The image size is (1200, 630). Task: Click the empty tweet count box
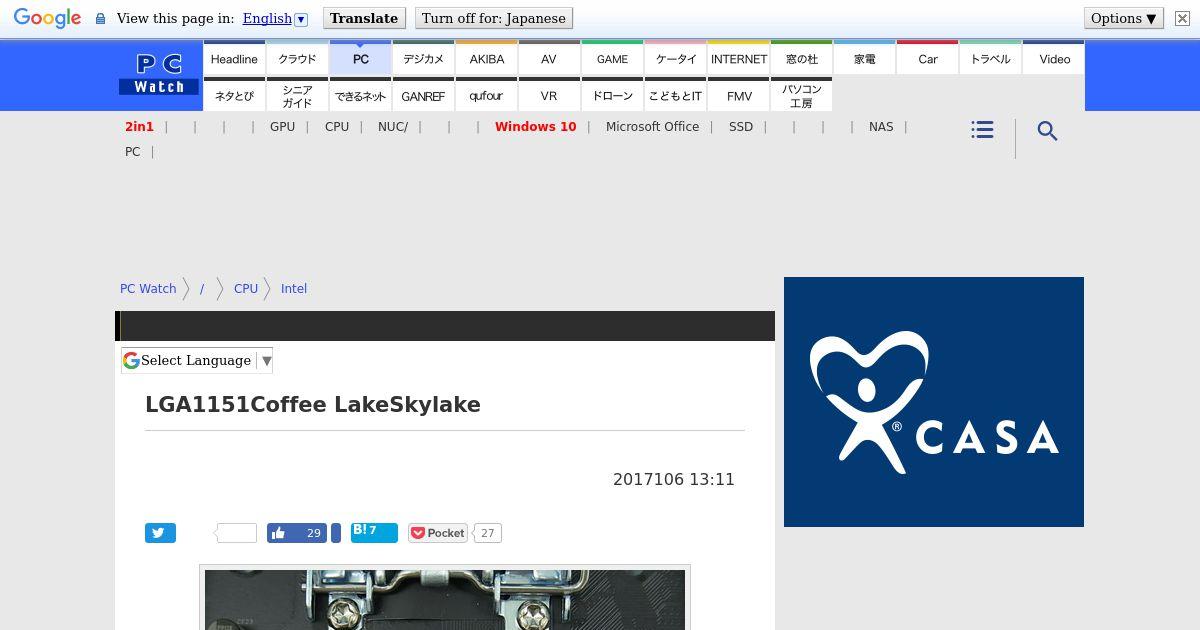coord(237,533)
